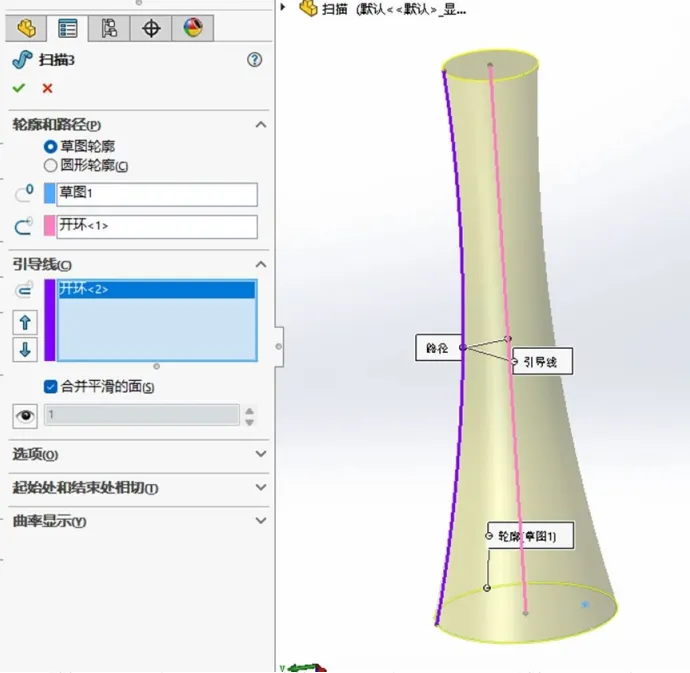Expand the 选项 section
The image size is (690, 673).
(x=261, y=454)
